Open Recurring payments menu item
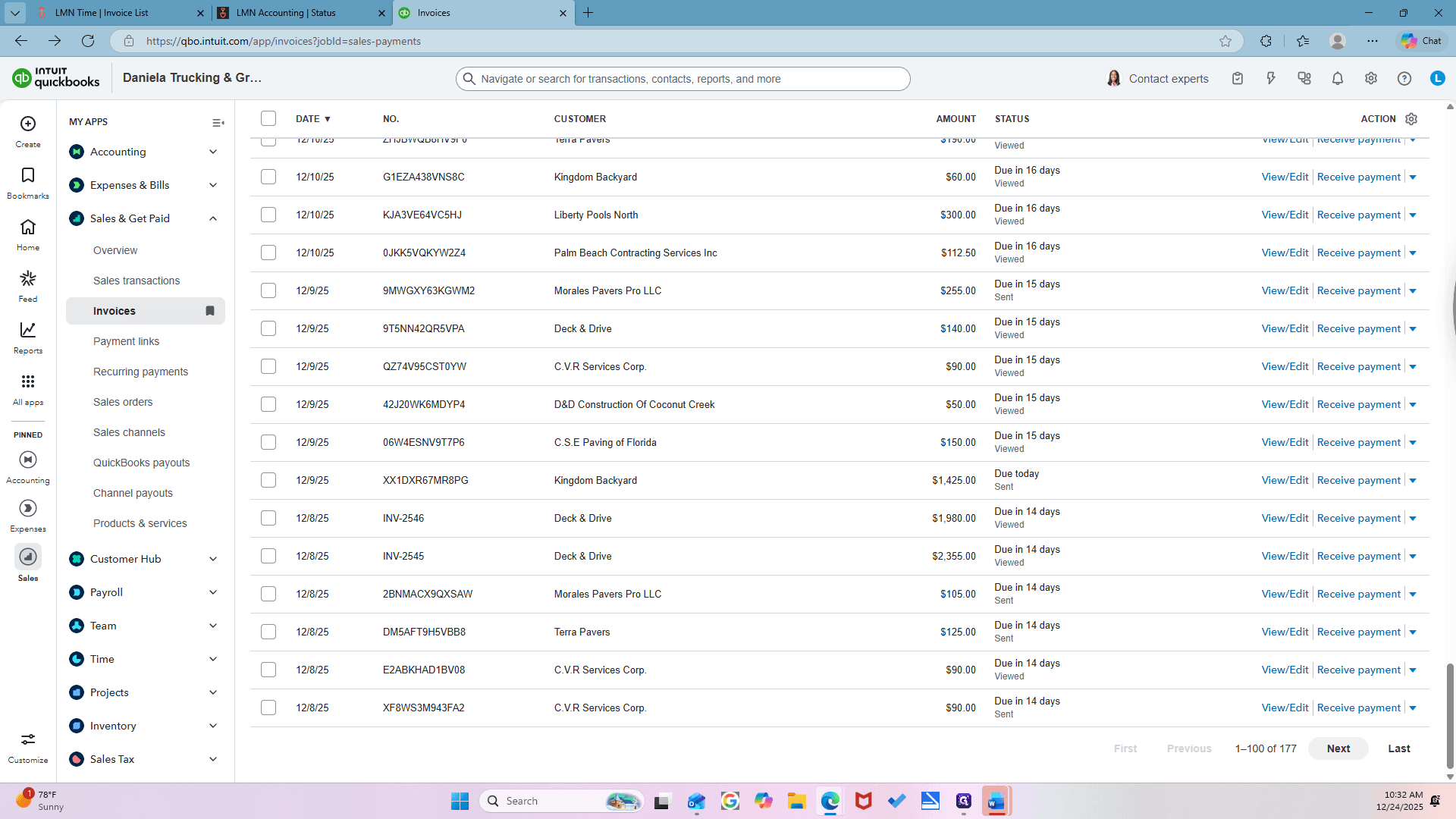The height and width of the screenshot is (819, 1456). pyautogui.click(x=141, y=372)
